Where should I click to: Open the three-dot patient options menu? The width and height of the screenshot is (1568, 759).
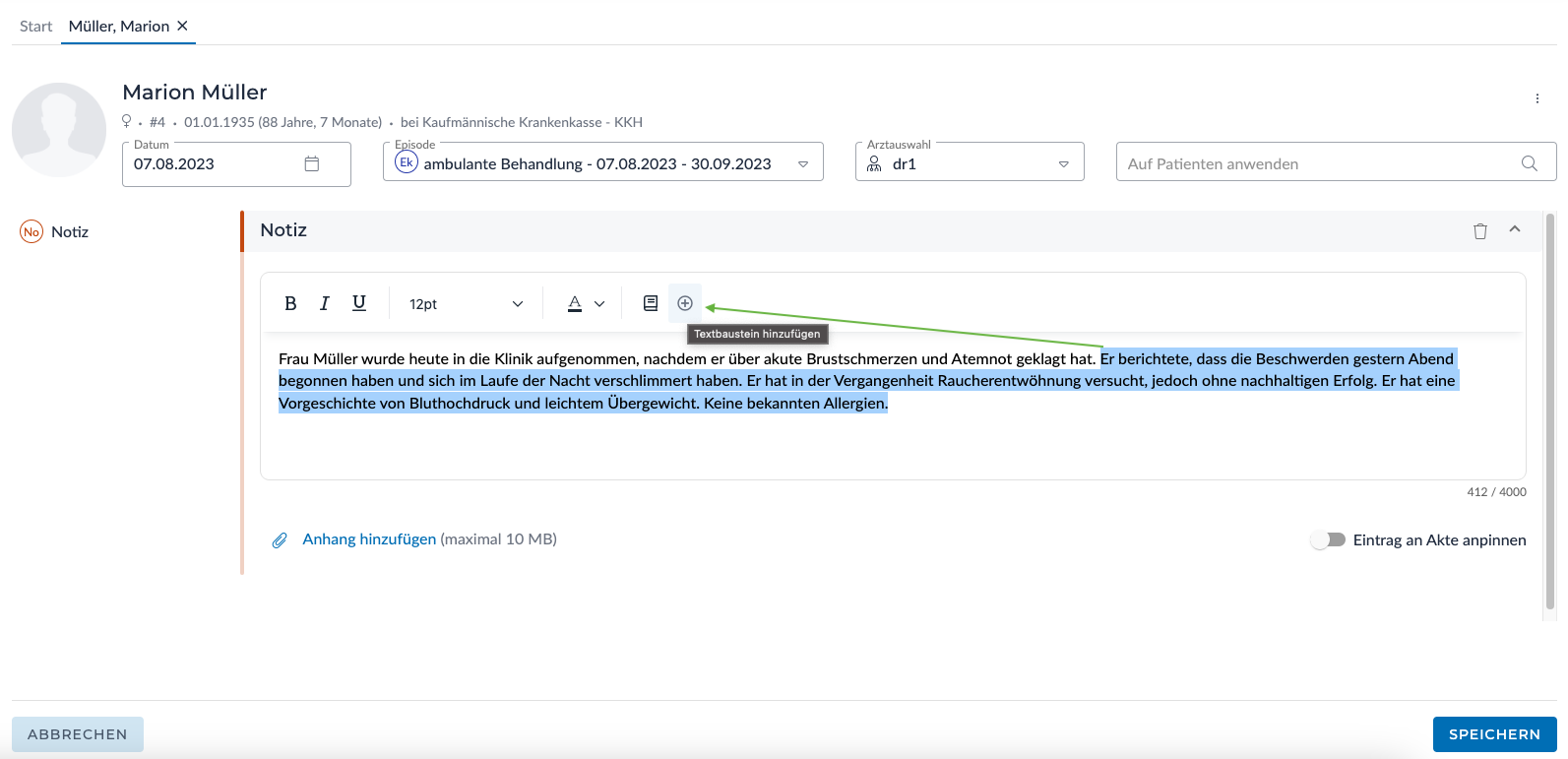pyautogui.click(x=1537, y=98)
